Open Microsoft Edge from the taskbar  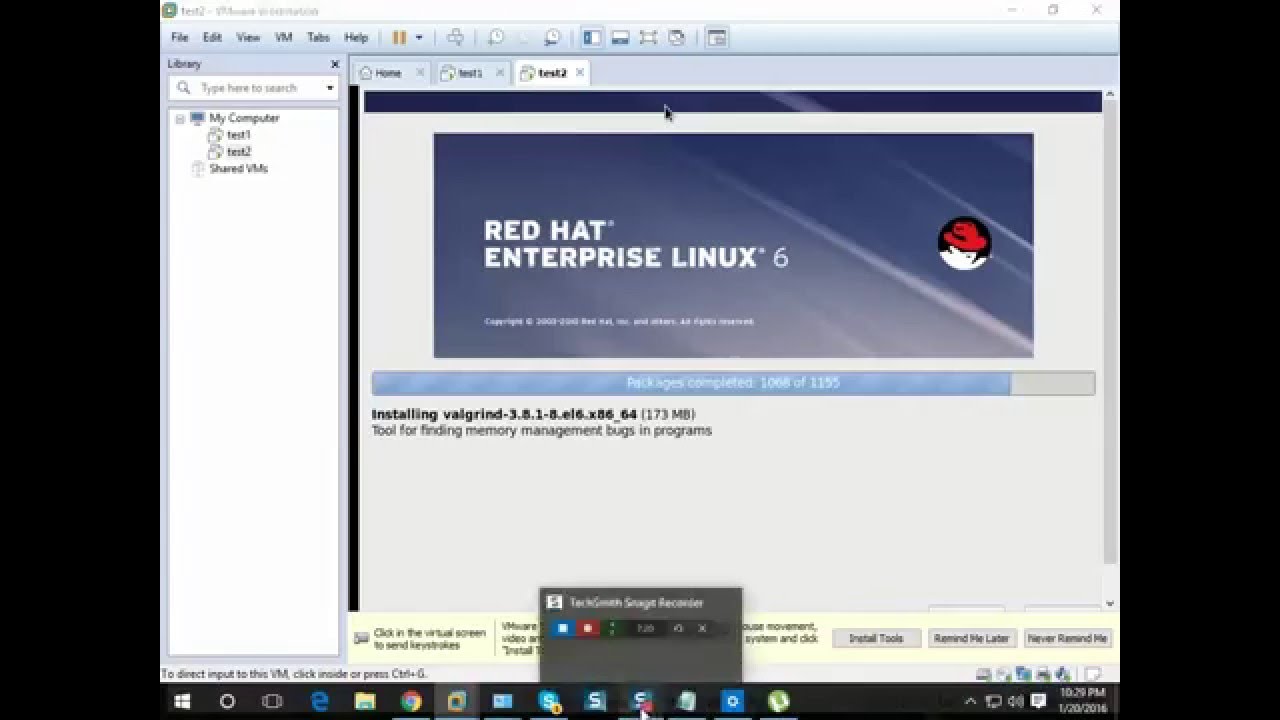[x=320, y=701]
